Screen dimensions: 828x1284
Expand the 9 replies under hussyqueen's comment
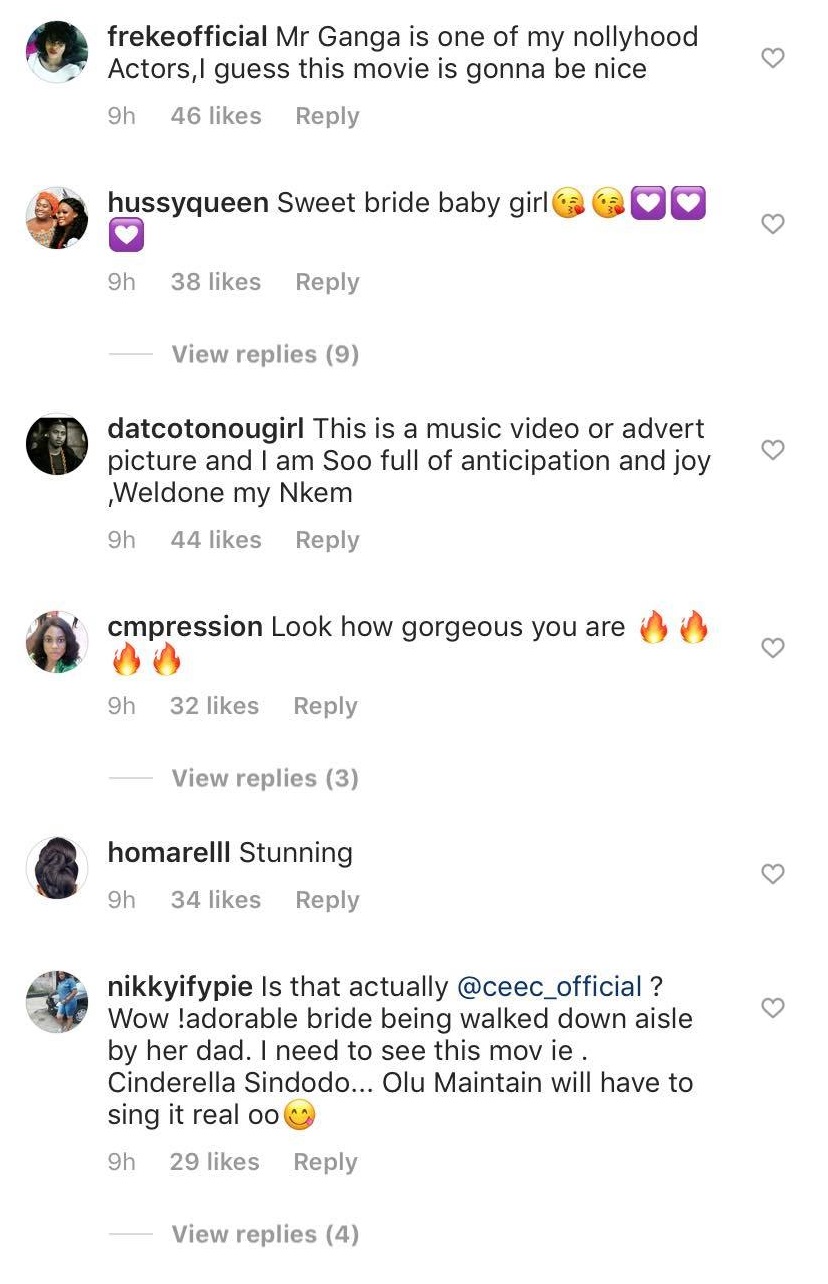(x=265, y=354)
